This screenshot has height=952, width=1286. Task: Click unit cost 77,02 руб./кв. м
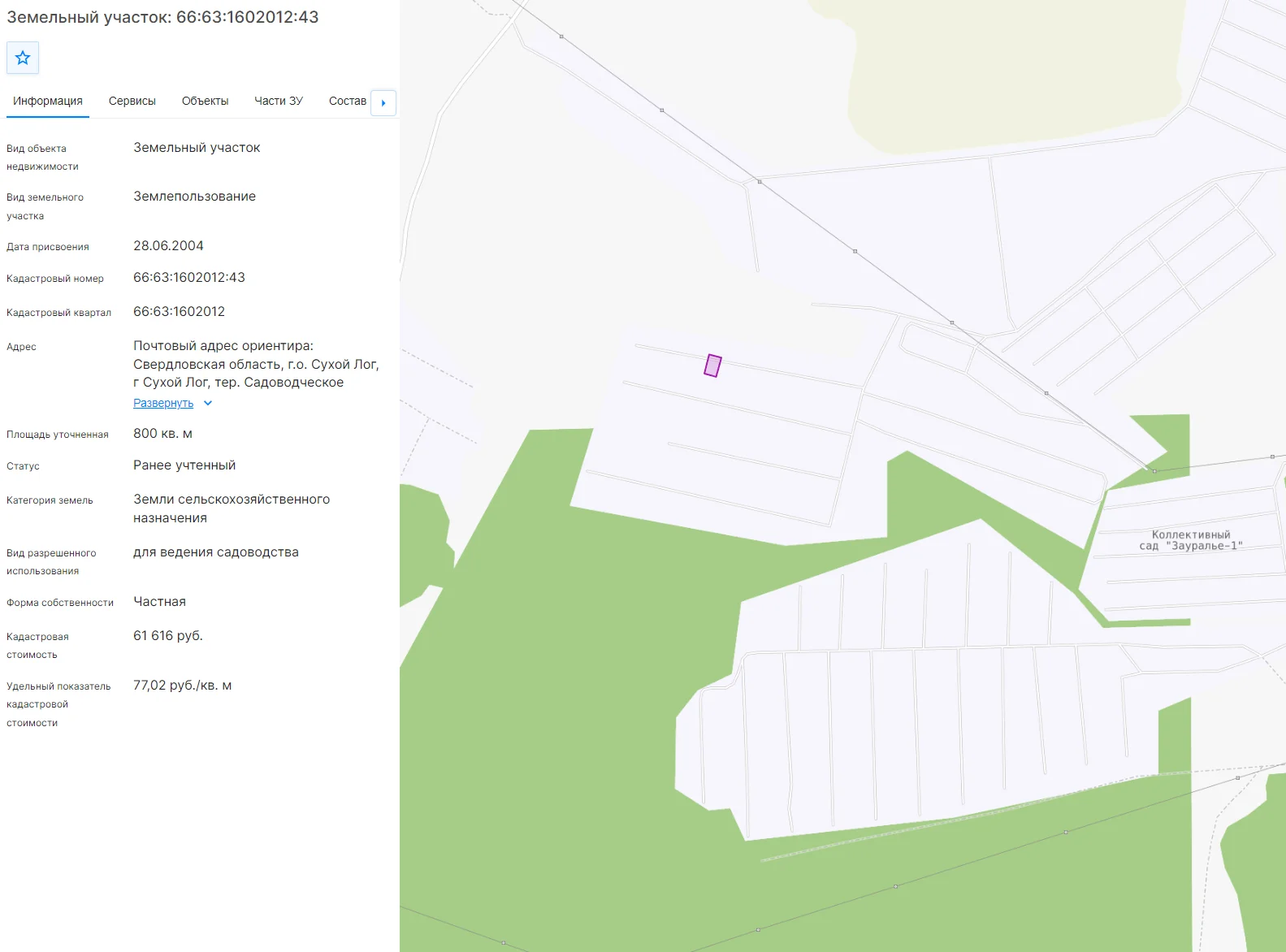(183, 686)
